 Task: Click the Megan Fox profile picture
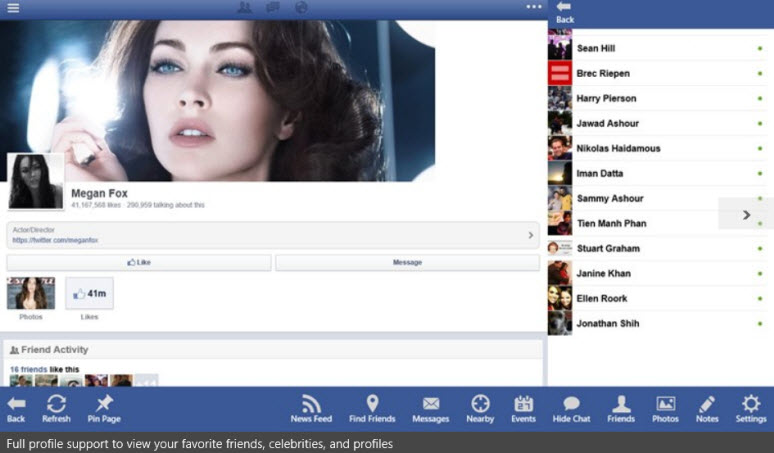point(36,181)
